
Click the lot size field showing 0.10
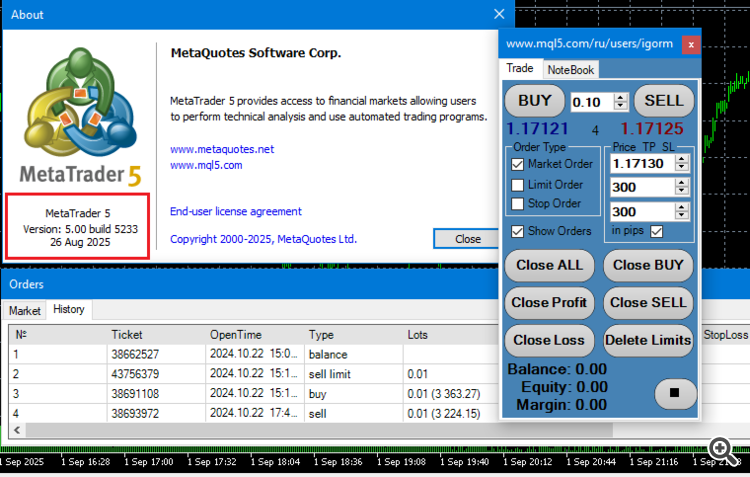click(x=592, y=102)
